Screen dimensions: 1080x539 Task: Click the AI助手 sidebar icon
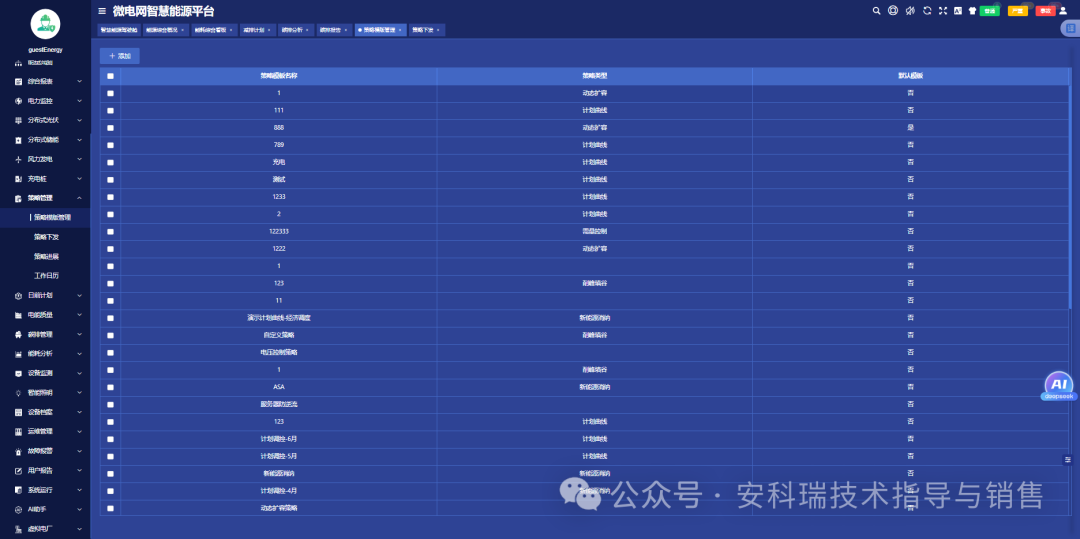[x=19, y=509]
